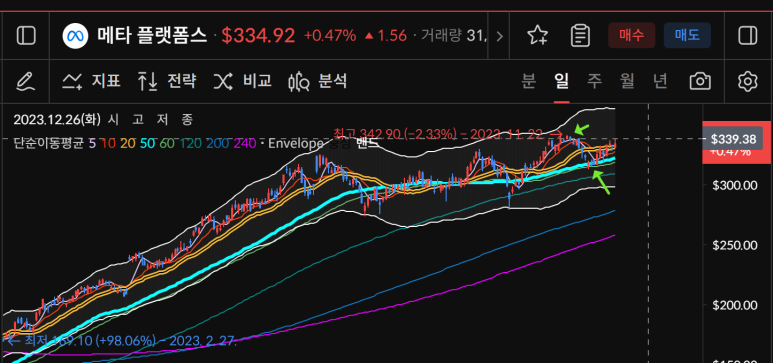Image resolution: width=773 pixels, height=363 pixels.
Task: Click the 거래량 volume label
Action: pos(441,36)
